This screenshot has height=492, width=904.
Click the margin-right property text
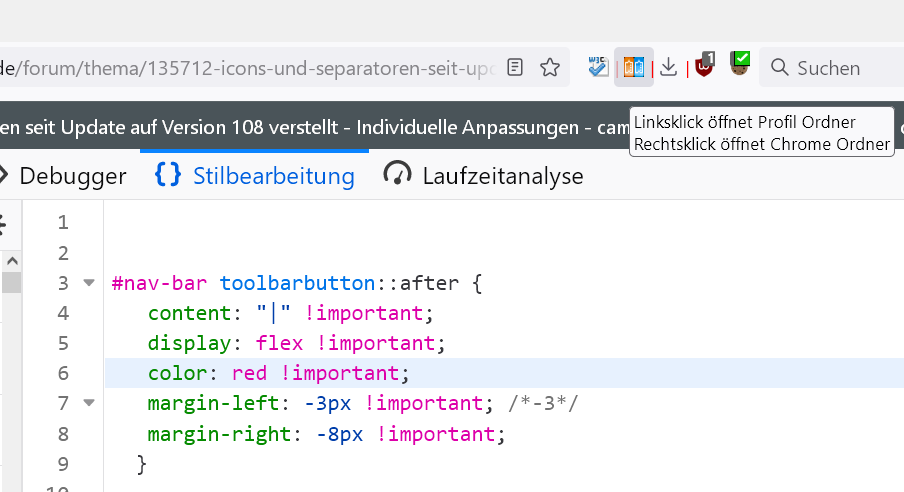pyautogui.click(x=216, y=434)
